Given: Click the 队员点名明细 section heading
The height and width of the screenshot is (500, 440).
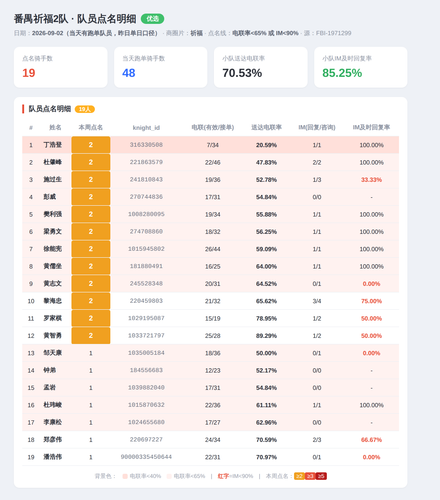Looking at the screenshot, I should 50,109.
